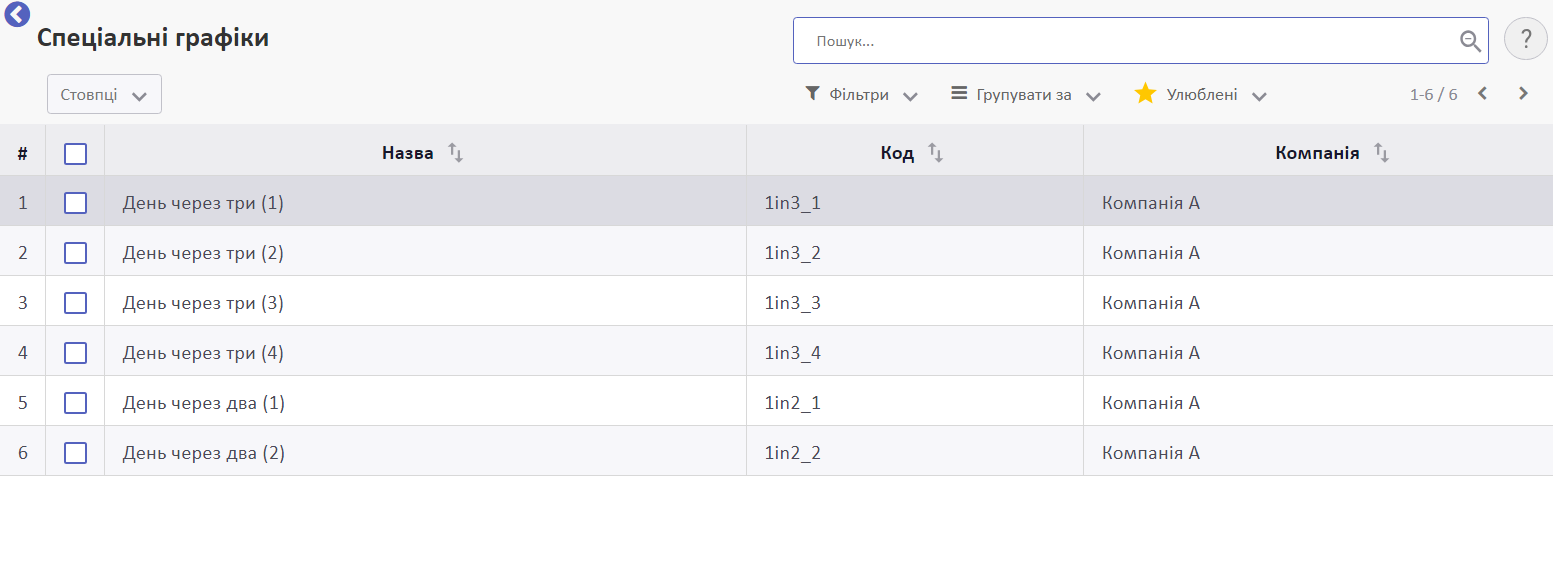Expand the Фільтри dropdown
The image size is (1553, 582).
tap(861, 95)
